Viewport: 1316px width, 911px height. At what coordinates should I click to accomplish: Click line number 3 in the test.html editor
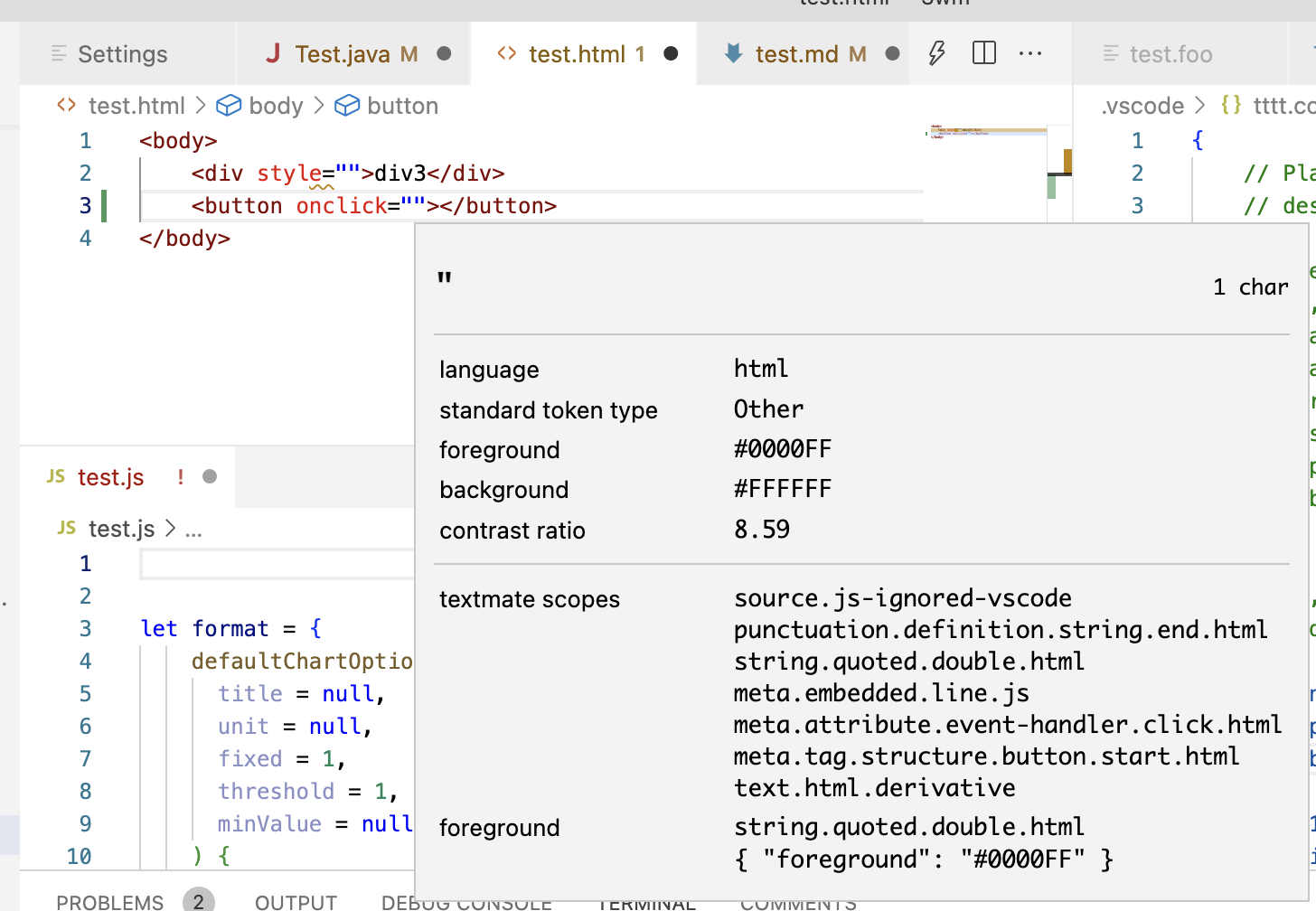(85, 205)
